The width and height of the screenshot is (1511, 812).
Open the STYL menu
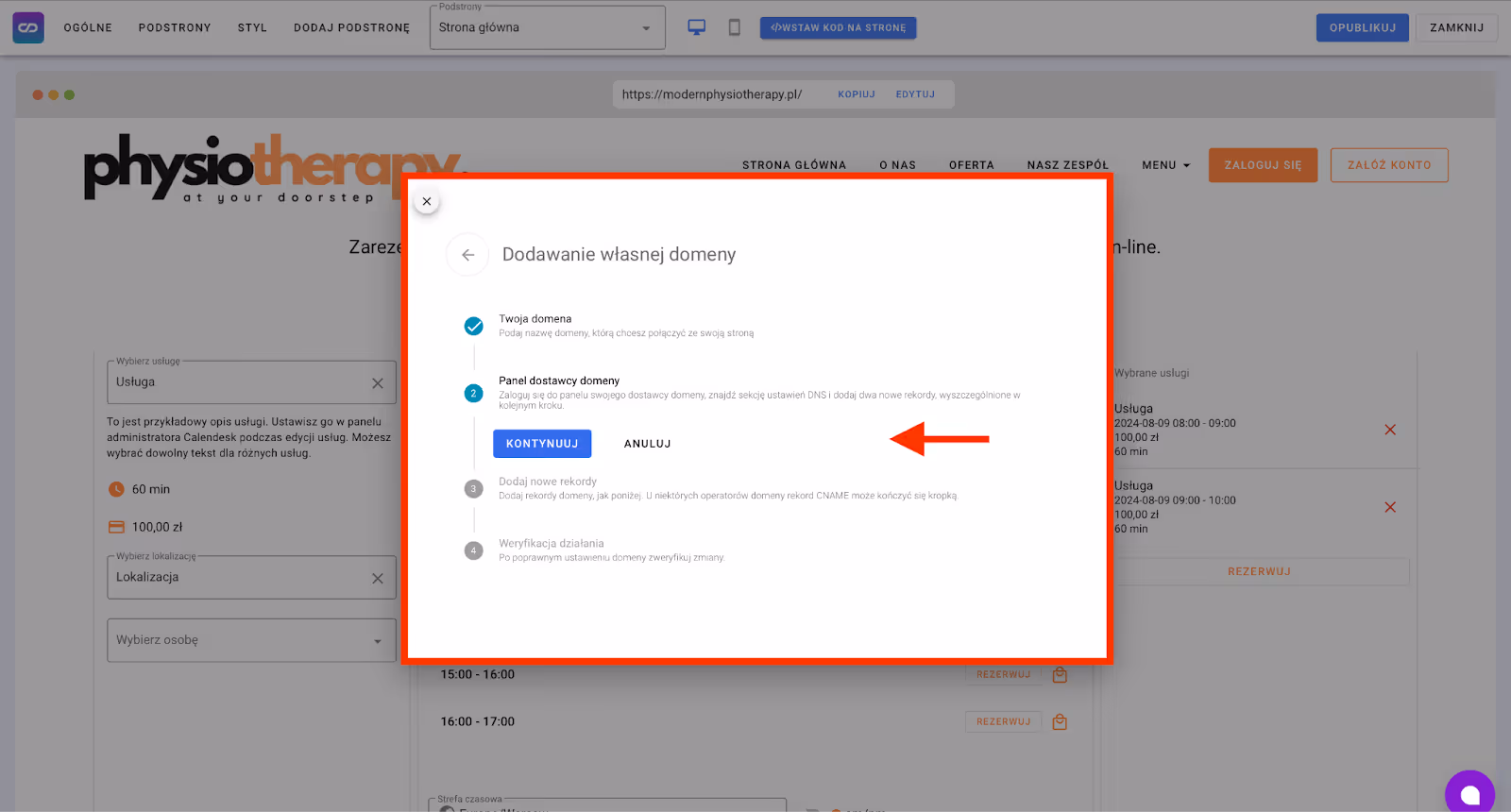[x=252, y=27]
